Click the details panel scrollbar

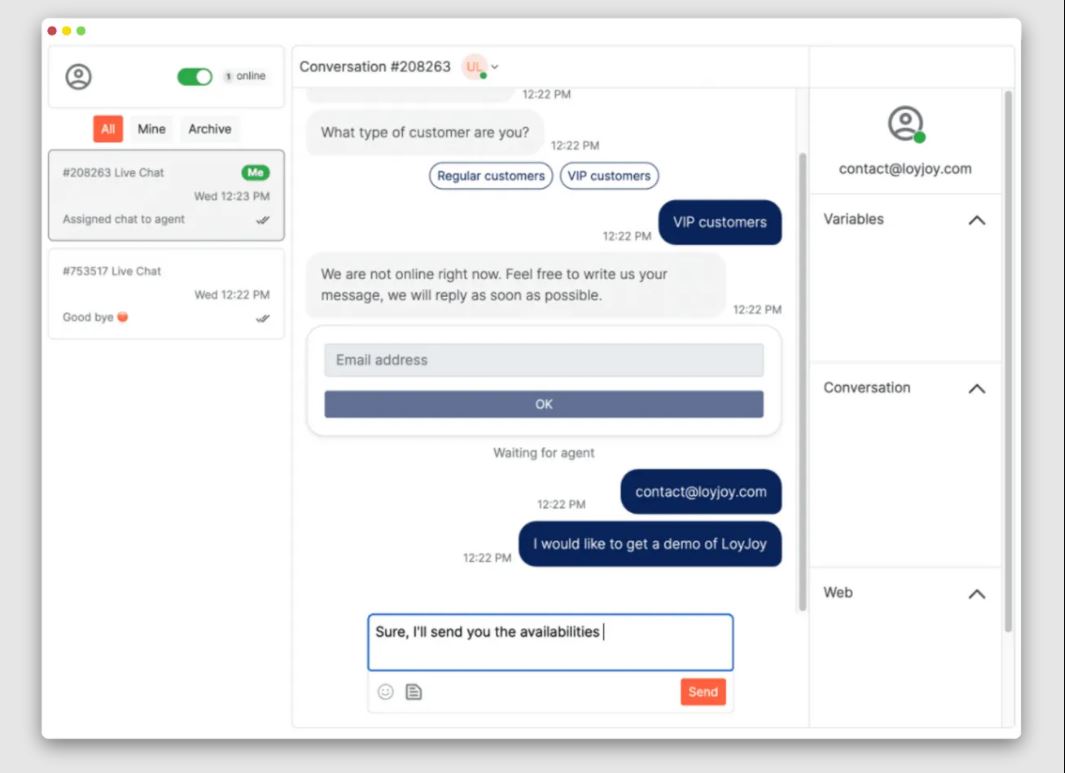1008,361
